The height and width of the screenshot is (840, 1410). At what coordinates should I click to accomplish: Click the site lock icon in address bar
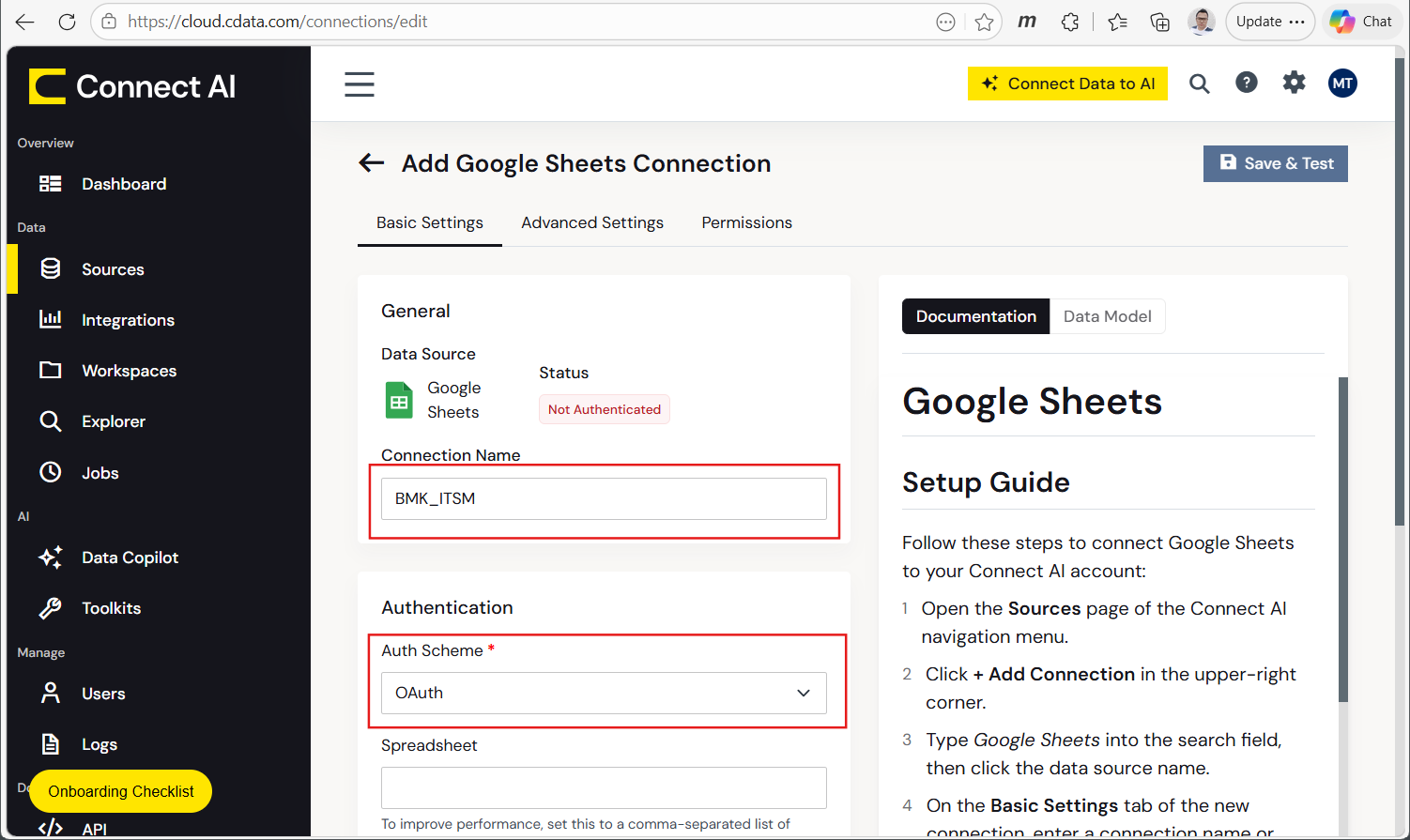click(x=109, y=22)
